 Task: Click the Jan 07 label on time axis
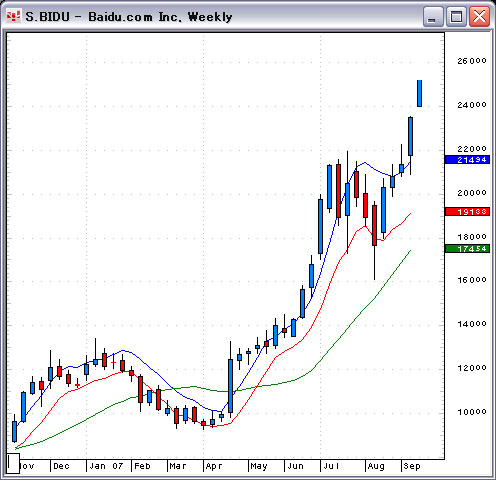pos(106,466)
